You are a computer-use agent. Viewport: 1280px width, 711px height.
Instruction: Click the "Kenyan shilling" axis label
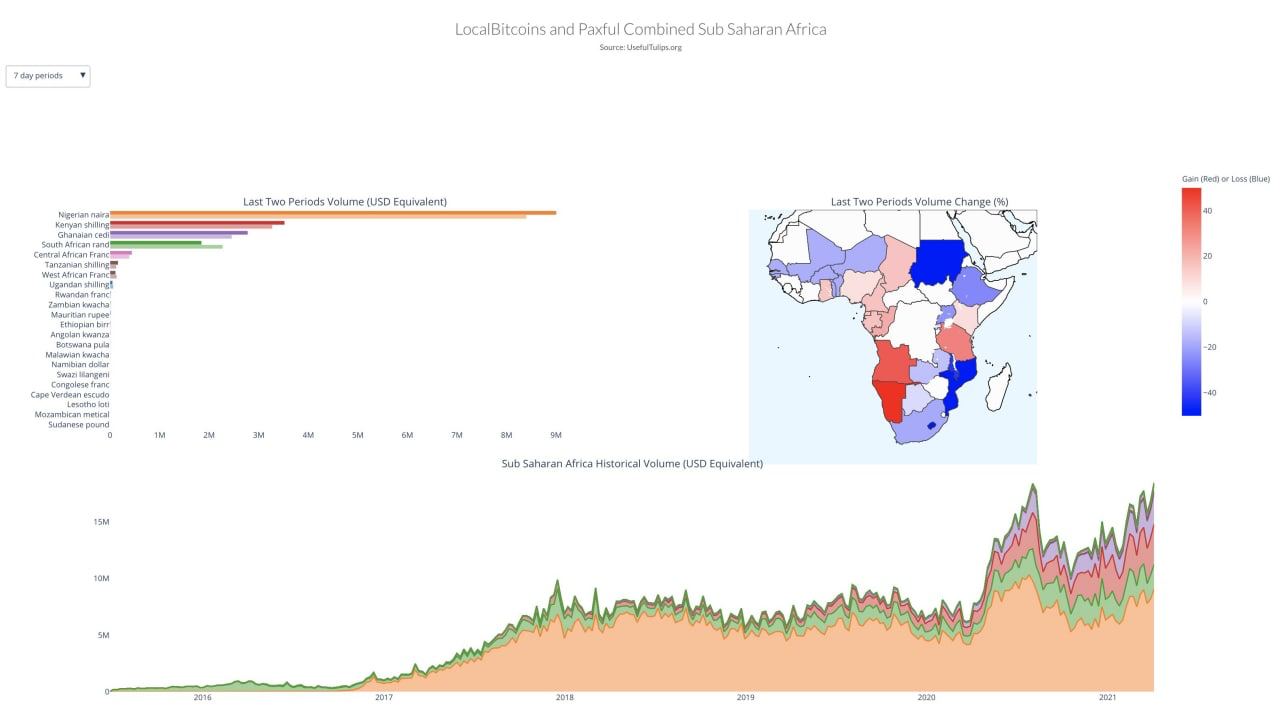[82, 225]
